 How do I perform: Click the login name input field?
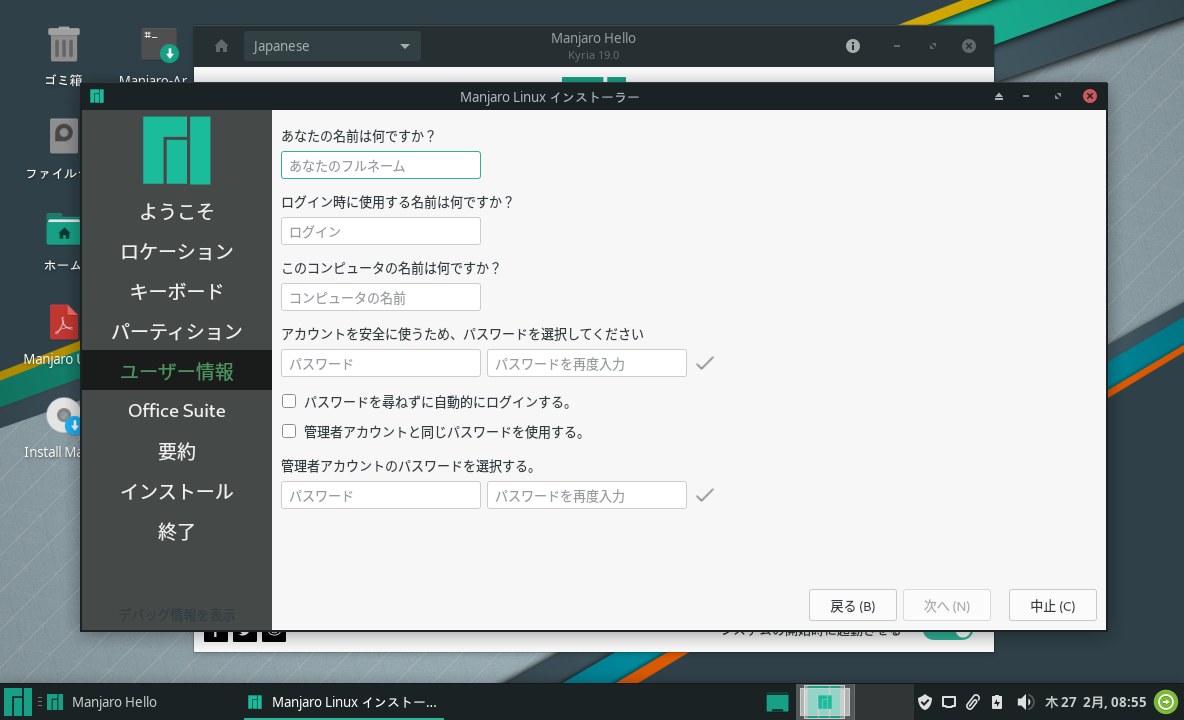pyautogui.click(x=381, y=231)
